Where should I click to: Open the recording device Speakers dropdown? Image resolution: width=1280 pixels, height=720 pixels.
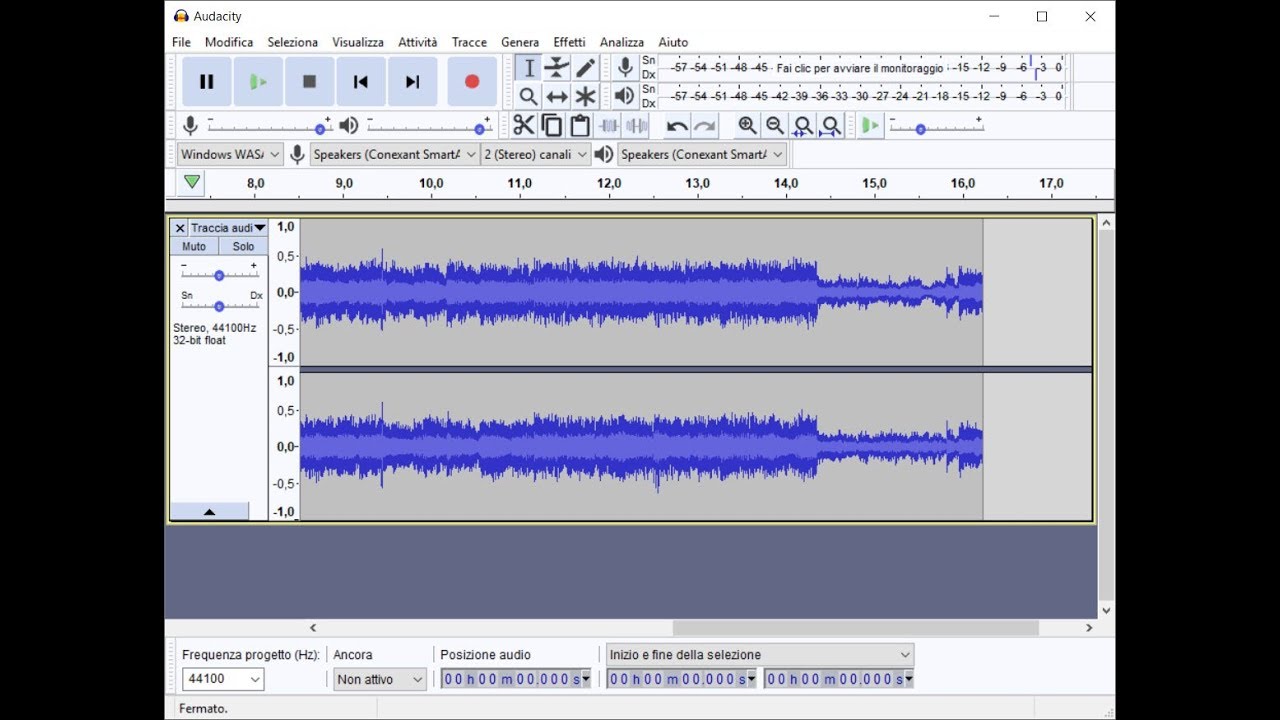coord(395,154)
